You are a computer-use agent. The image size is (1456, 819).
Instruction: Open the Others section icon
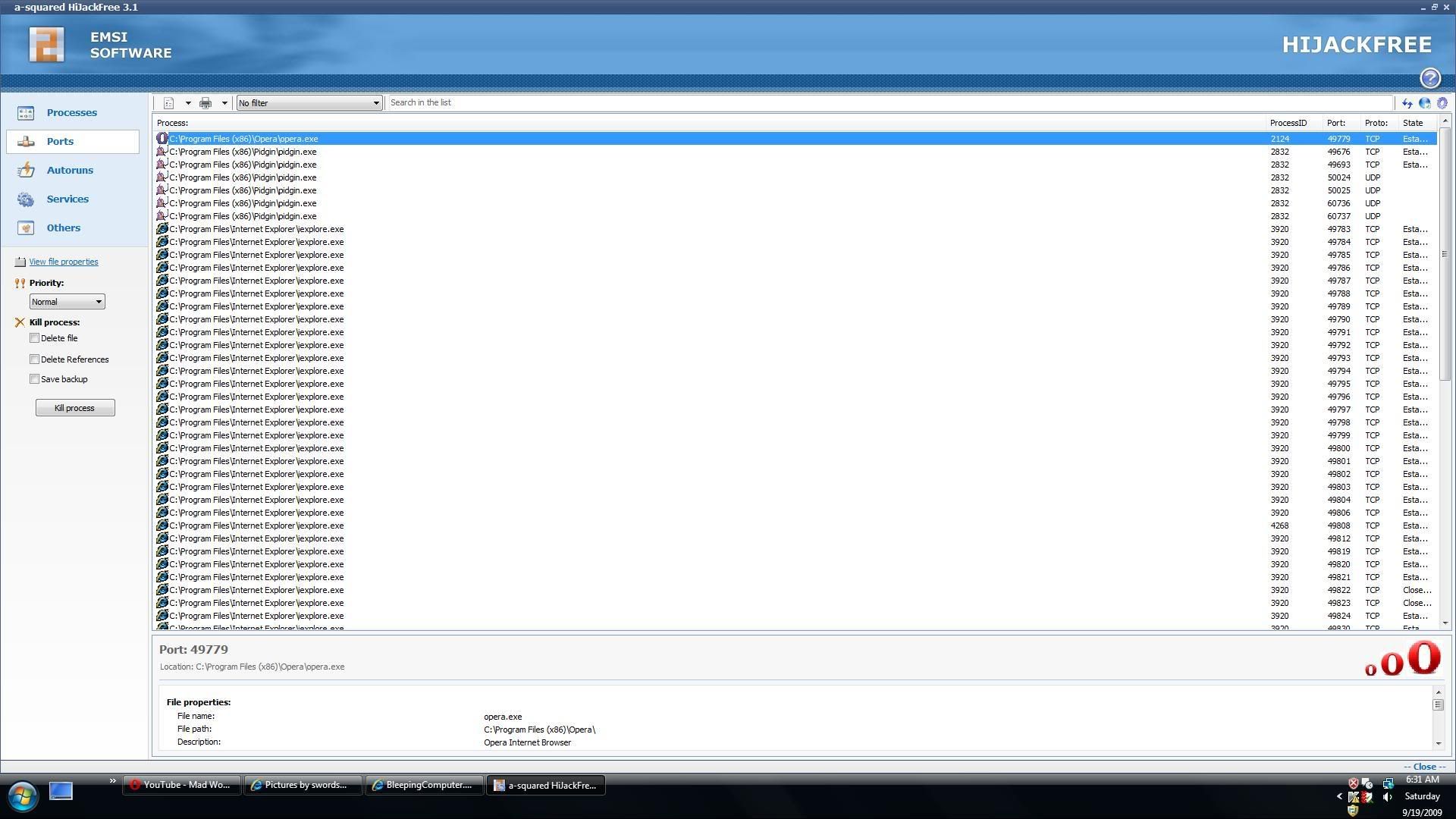pos(26,228)
